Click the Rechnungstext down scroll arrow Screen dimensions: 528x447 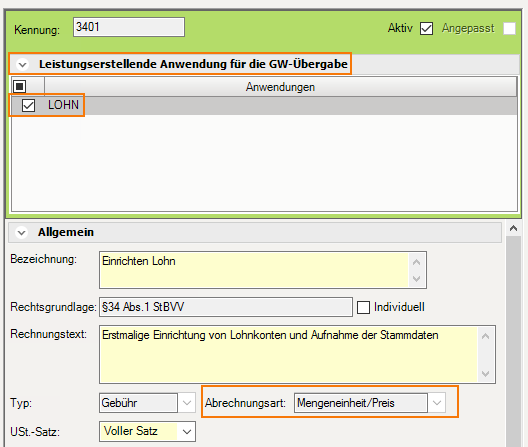click(x=486, y=374)
